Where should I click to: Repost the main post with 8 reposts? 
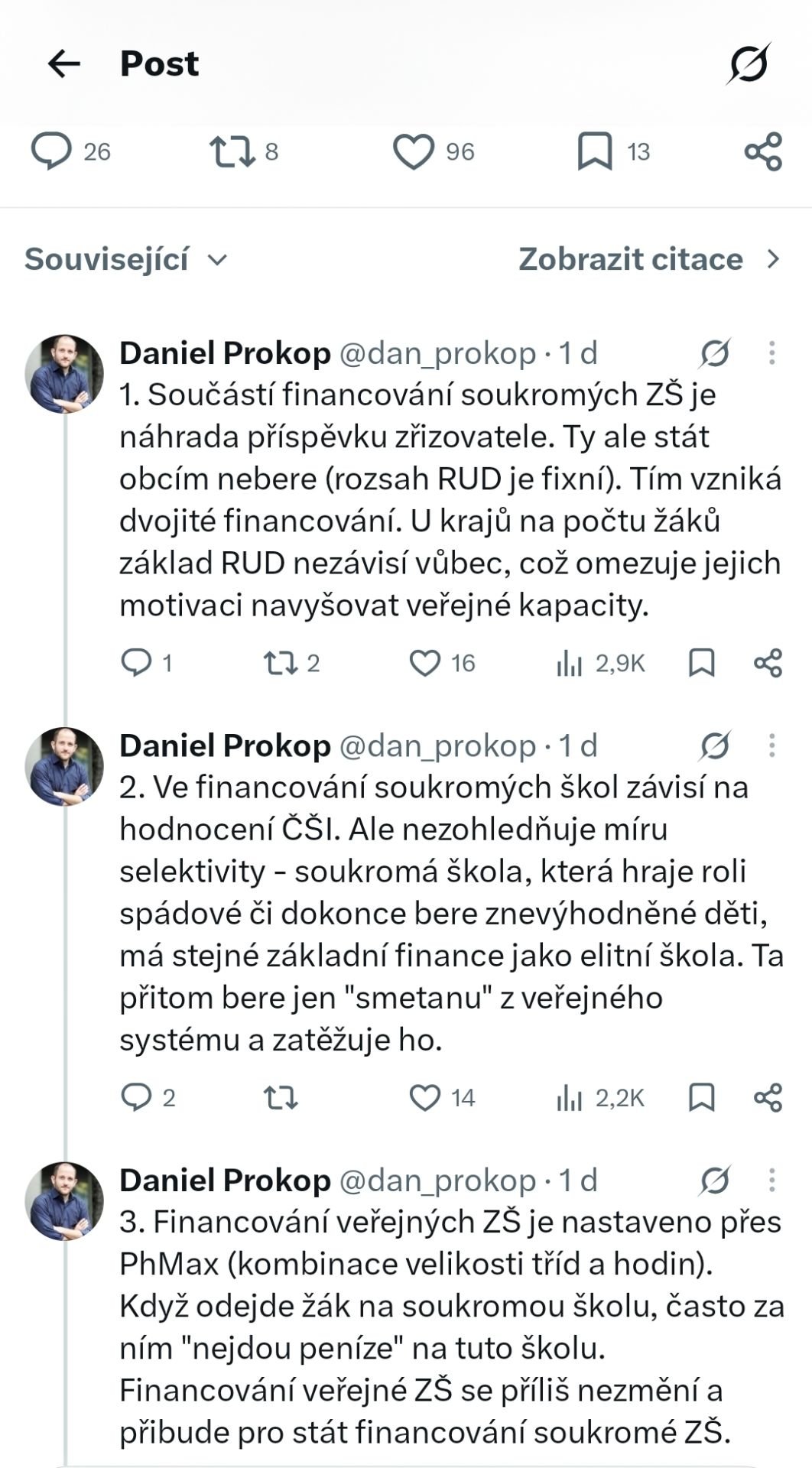pyautogui.click(x=244, y=151)
